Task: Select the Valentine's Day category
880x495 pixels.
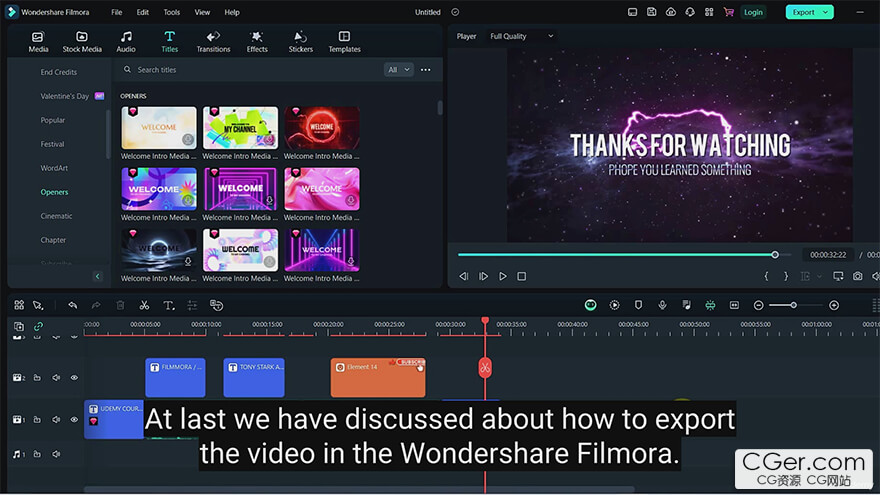Action: pos(65,97)
